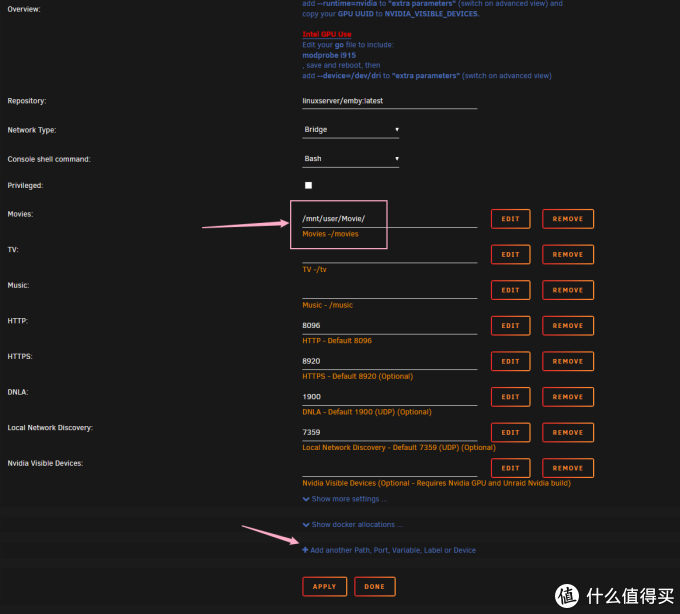Click the 'HTTP - Default 8096' description
This screenshot has width=680, height=614.
tap(337, 341)
